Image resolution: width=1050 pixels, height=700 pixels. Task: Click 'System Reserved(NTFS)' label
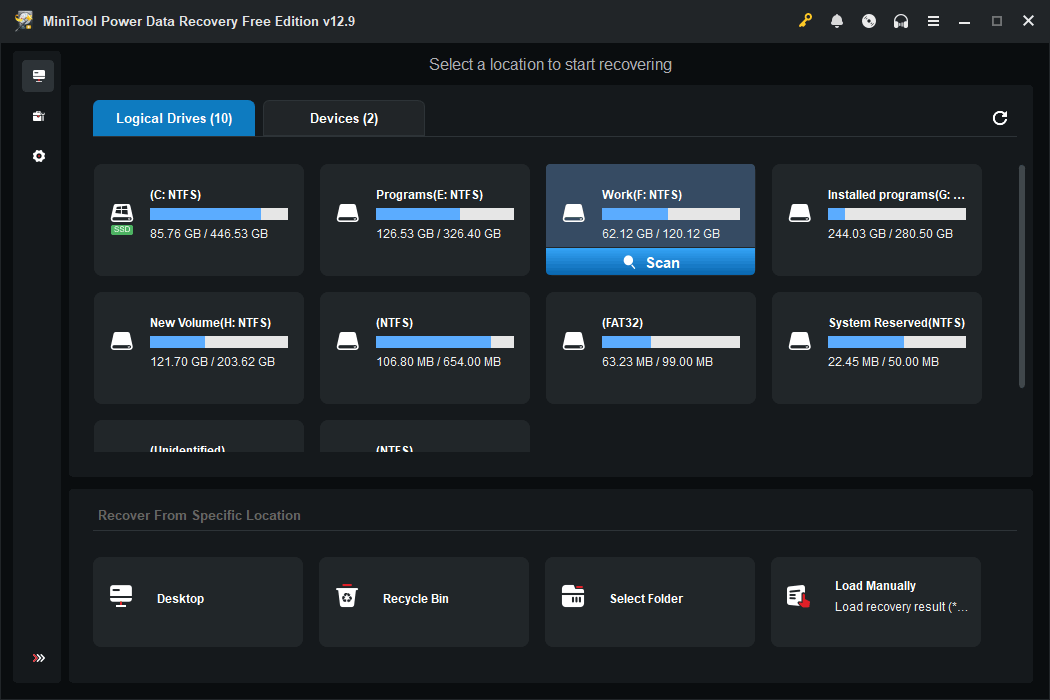click(897, 323)
